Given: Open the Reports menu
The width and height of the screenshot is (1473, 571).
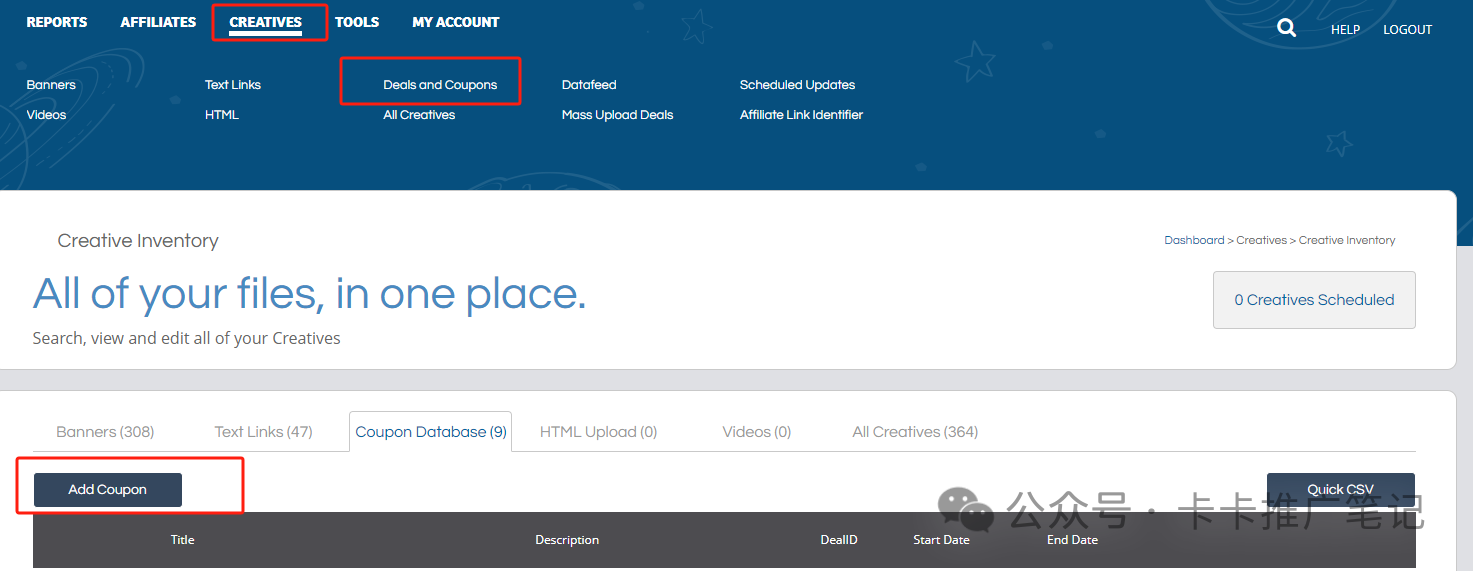Looking at the screenshot, I should coord(57,22).
